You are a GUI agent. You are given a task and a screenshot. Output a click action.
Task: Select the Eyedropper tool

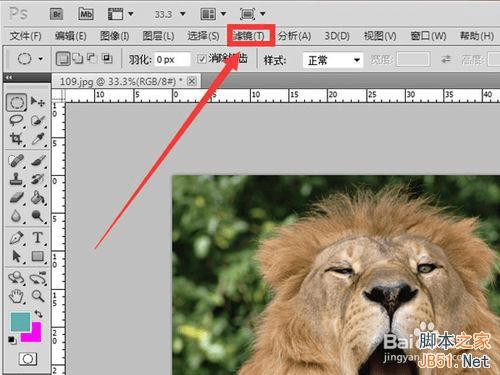(x=38, y=139)
